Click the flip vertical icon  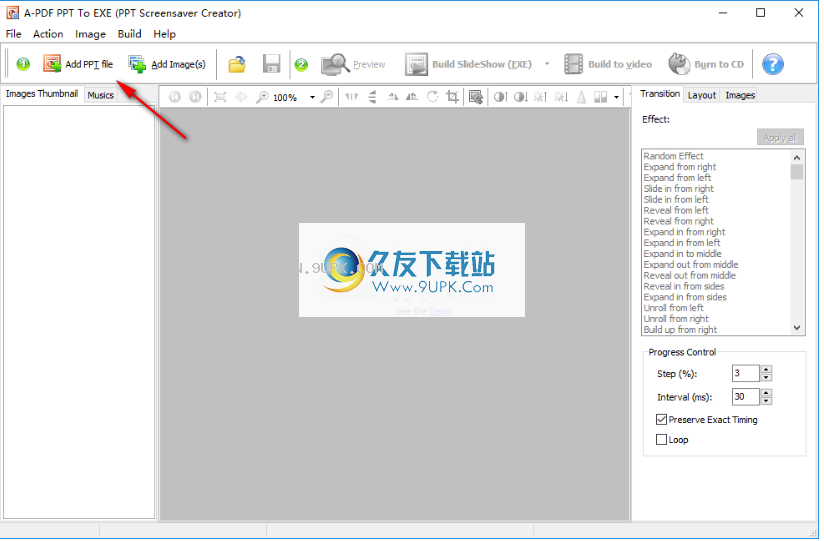point(372,97)
